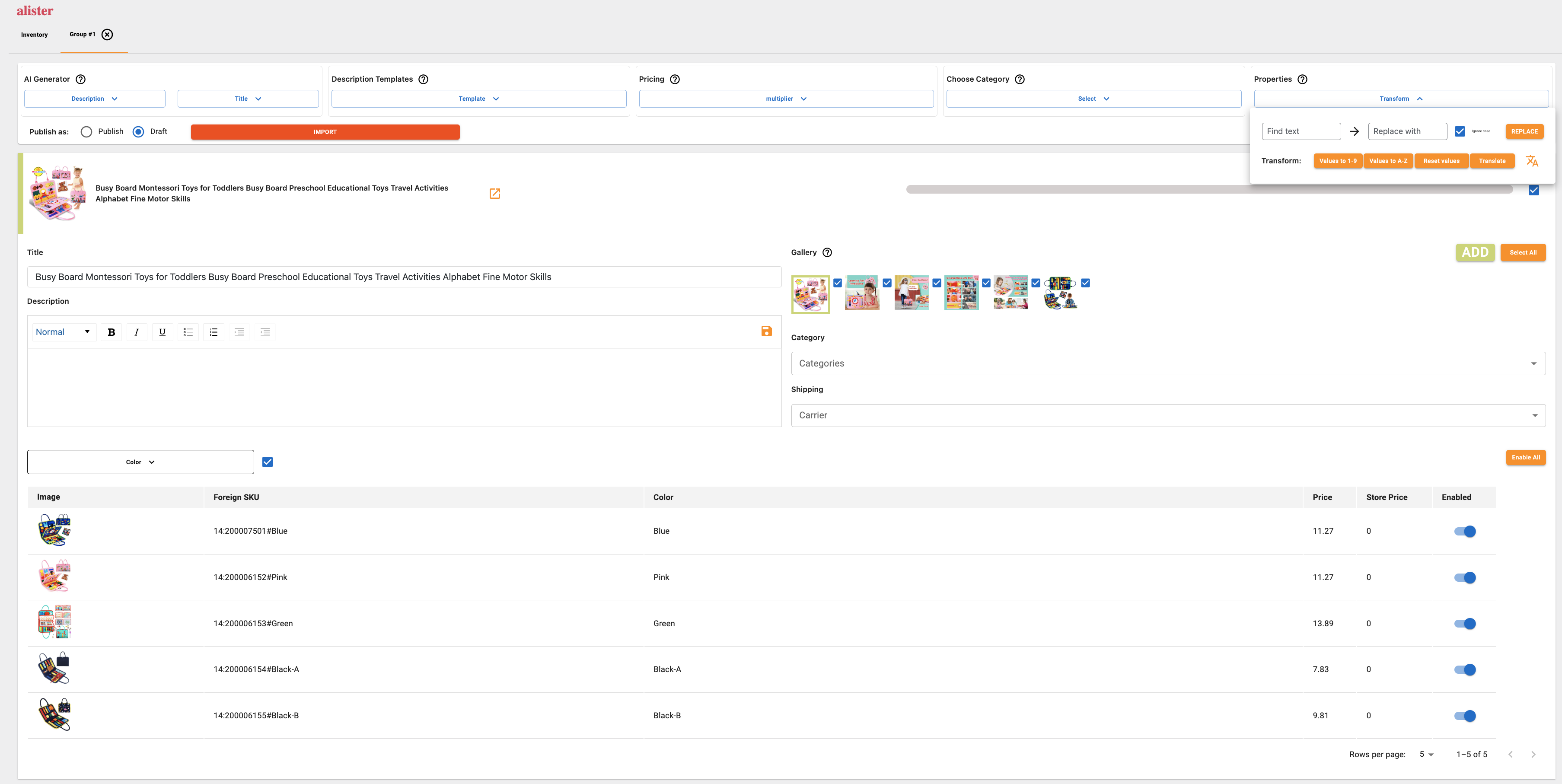Switch to the Inventory tab
The height and width of the screenshot is (784, 1562).
point(34,35)
